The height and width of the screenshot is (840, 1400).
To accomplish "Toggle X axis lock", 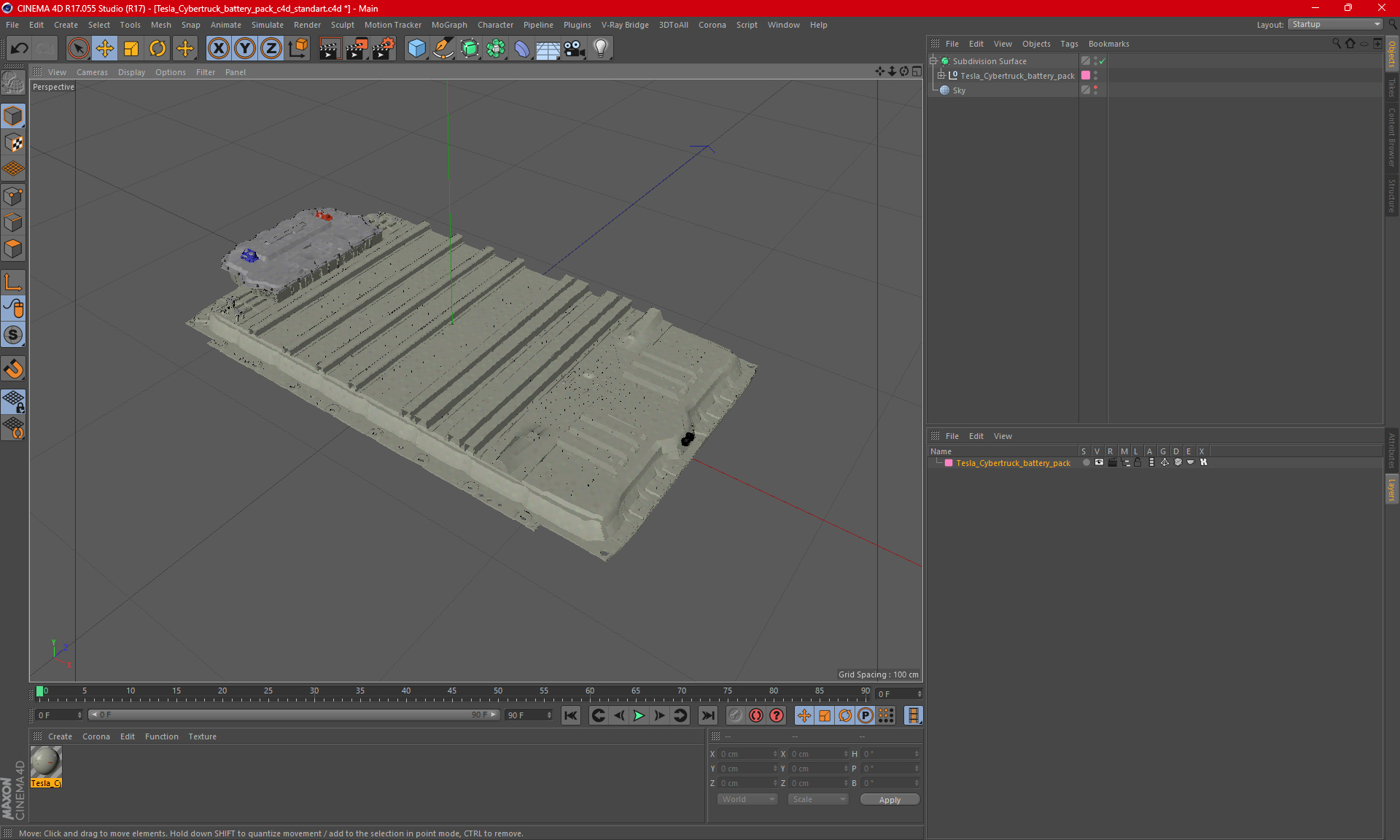I will 218,49.
